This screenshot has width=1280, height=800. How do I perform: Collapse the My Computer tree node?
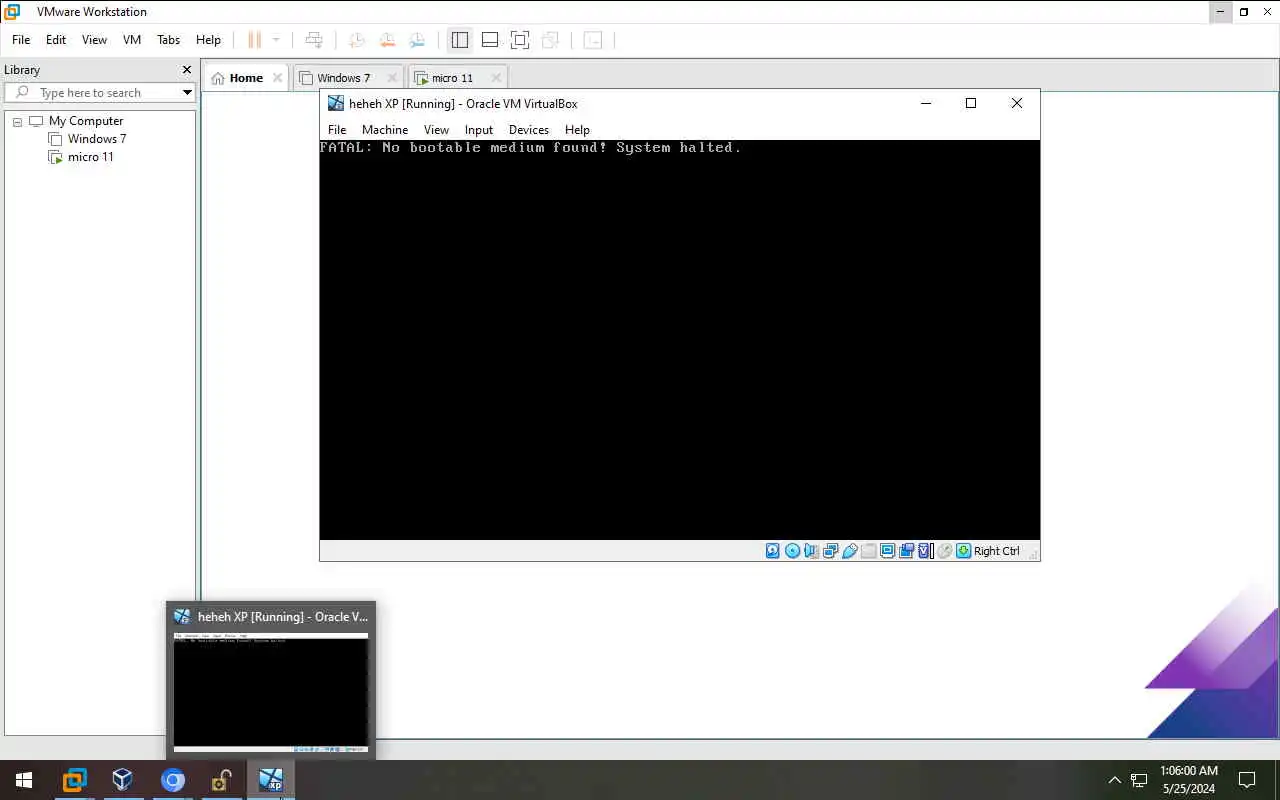[x=17, y=122]
